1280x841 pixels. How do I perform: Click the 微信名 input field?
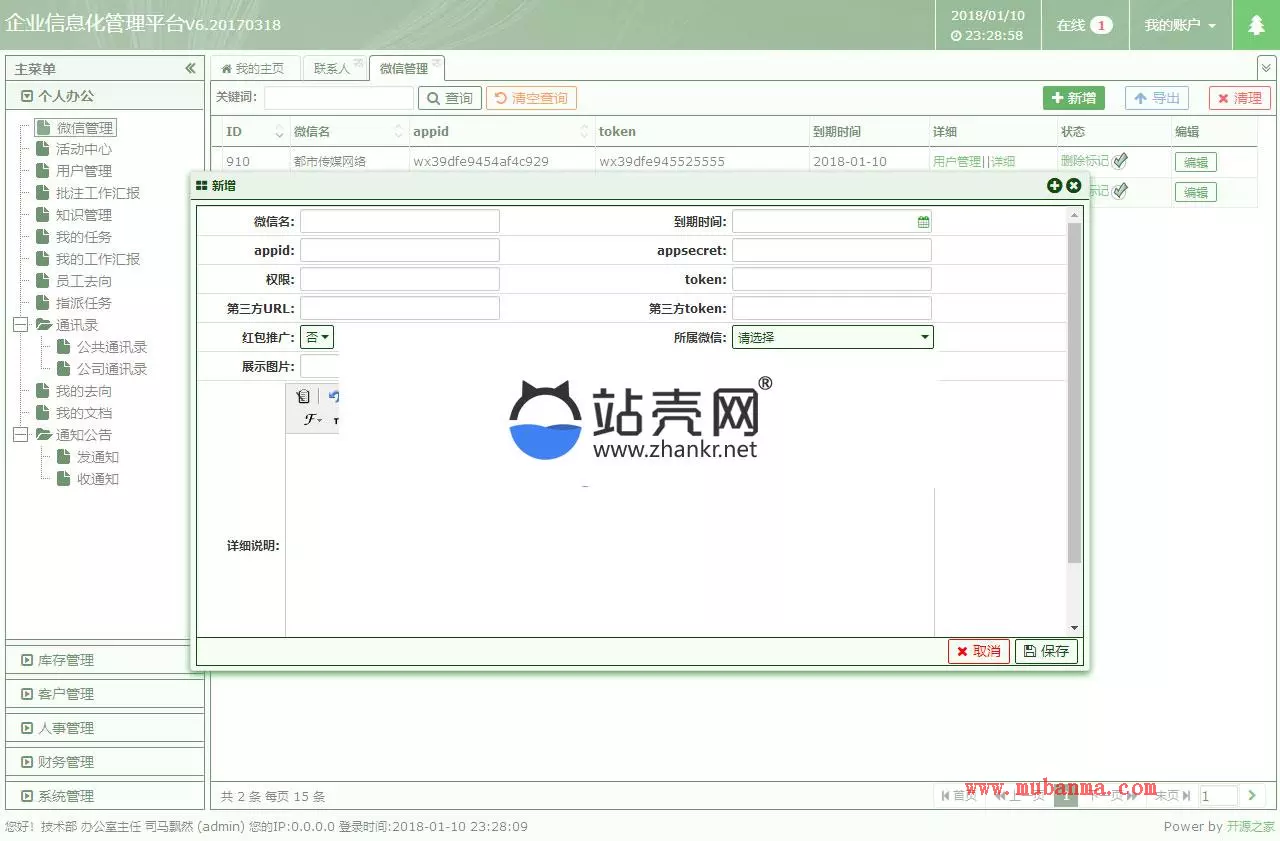point(399,222)
